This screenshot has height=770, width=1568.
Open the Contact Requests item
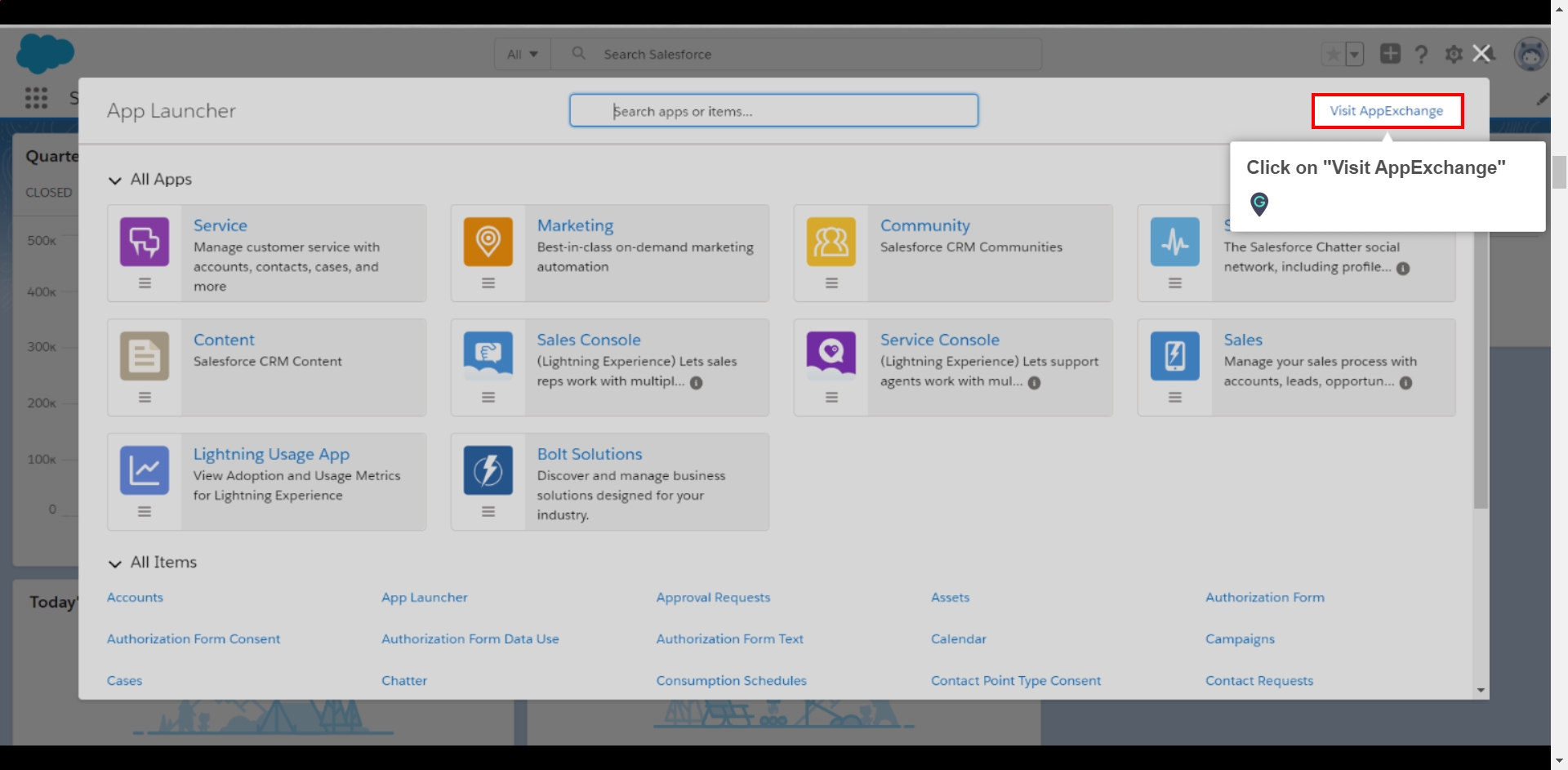point(1259,681)
